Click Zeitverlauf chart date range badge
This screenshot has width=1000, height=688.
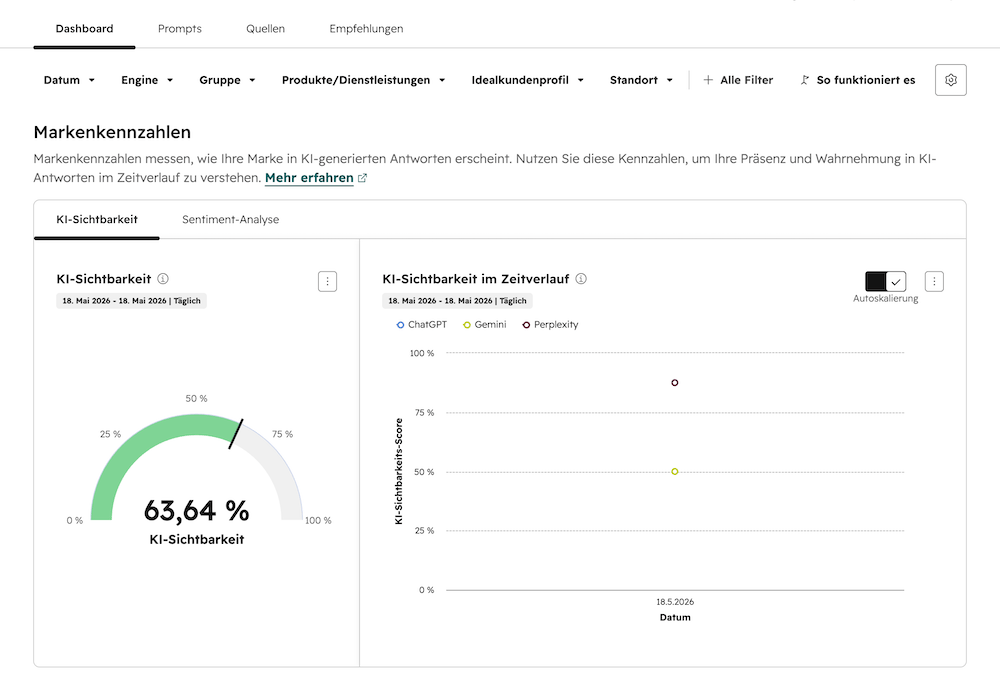coord(457,301)
